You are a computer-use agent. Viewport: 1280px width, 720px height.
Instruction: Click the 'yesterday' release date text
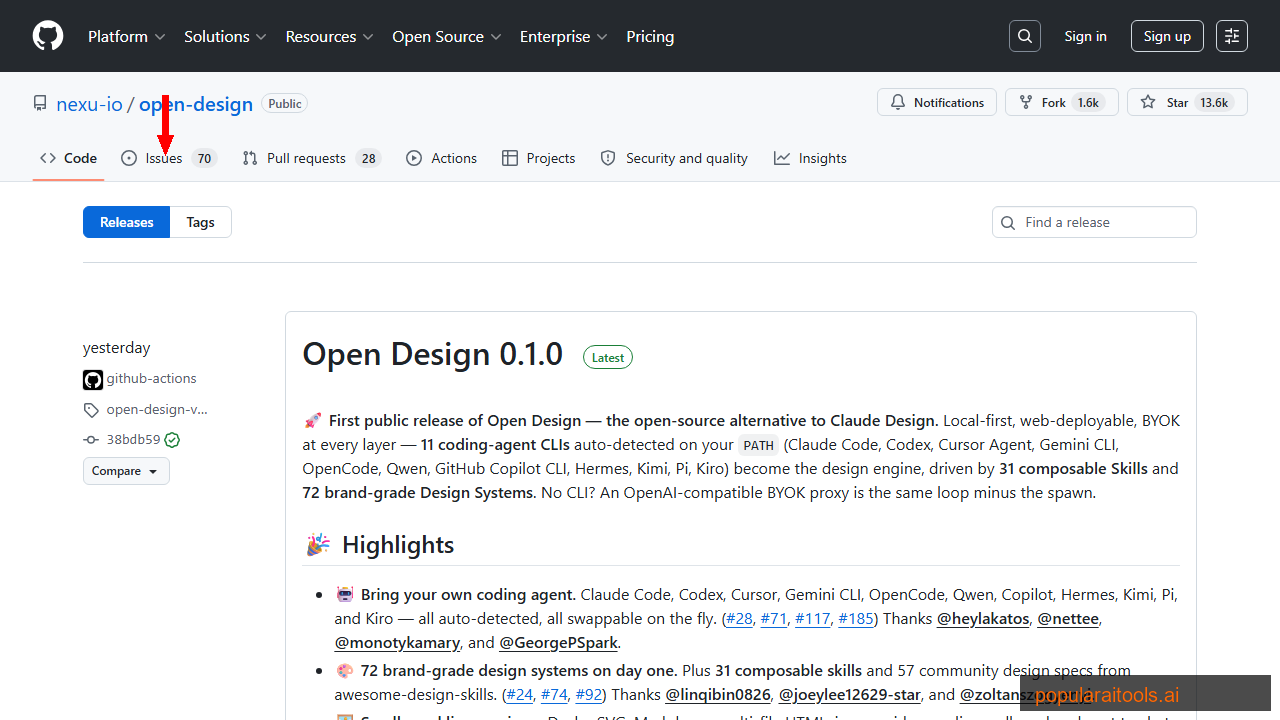pyautogui.click(x=116, y=348)
